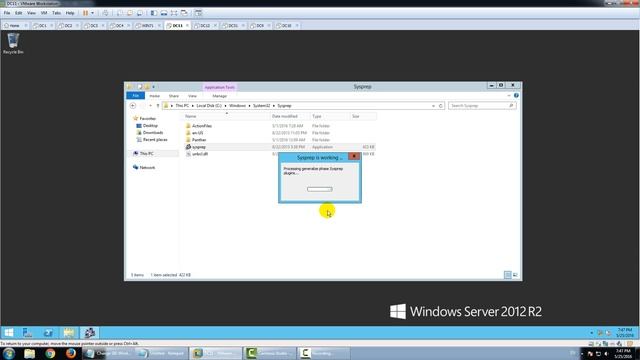The height and width of the screenshot is (360, 640).
Task: Sort by the Type column header
Action: (x=330, y=116)
